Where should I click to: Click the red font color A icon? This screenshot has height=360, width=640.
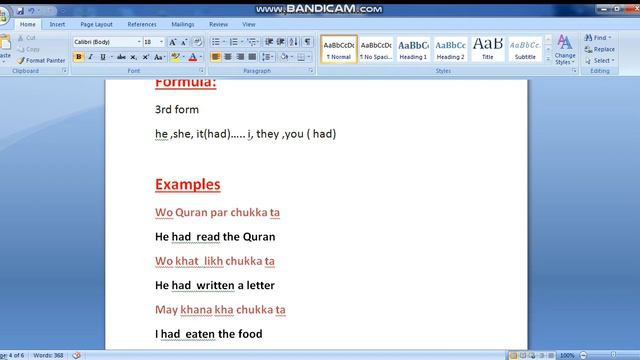coord(193,57)
